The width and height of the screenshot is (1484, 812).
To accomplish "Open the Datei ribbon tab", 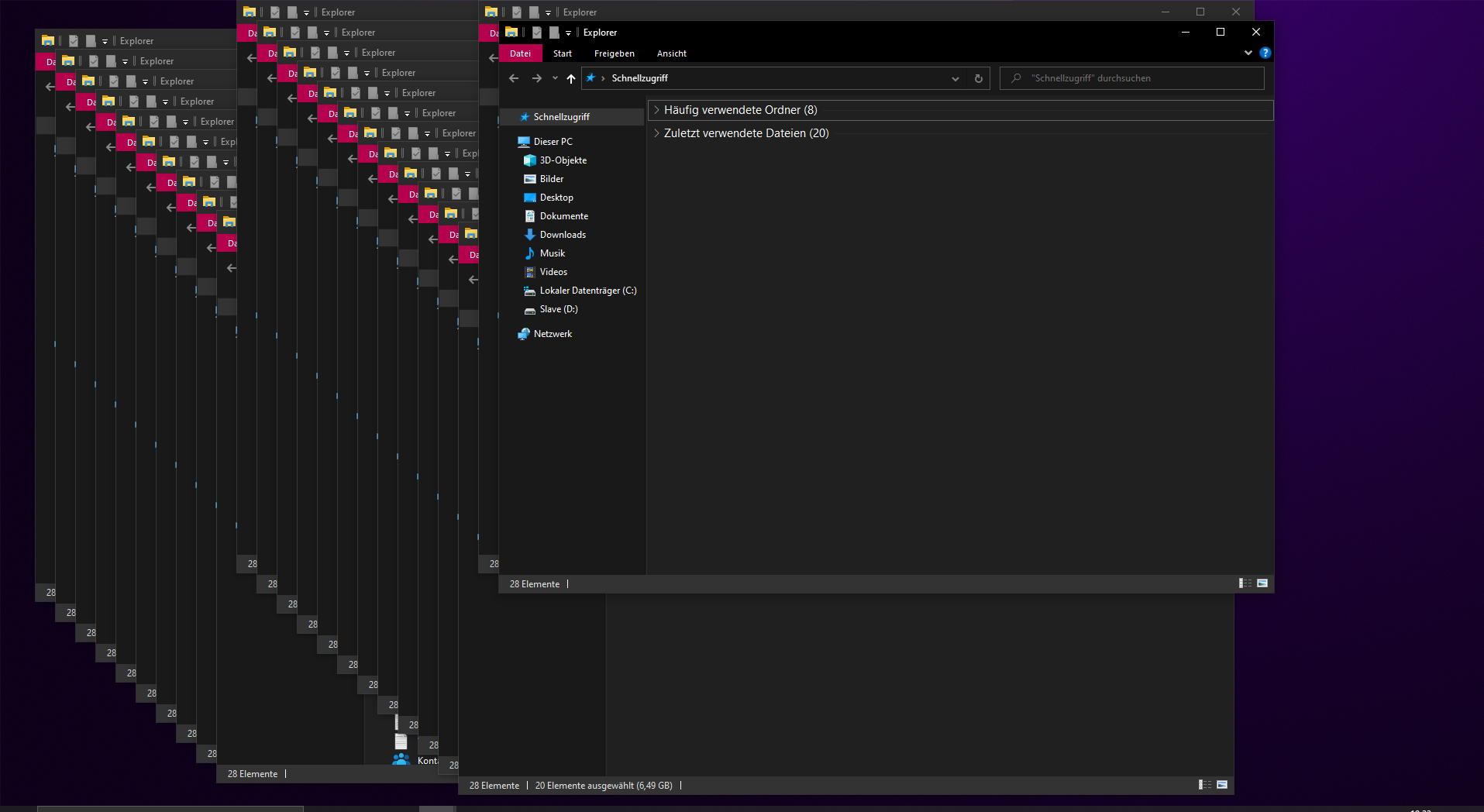I will tap(521, 53).
